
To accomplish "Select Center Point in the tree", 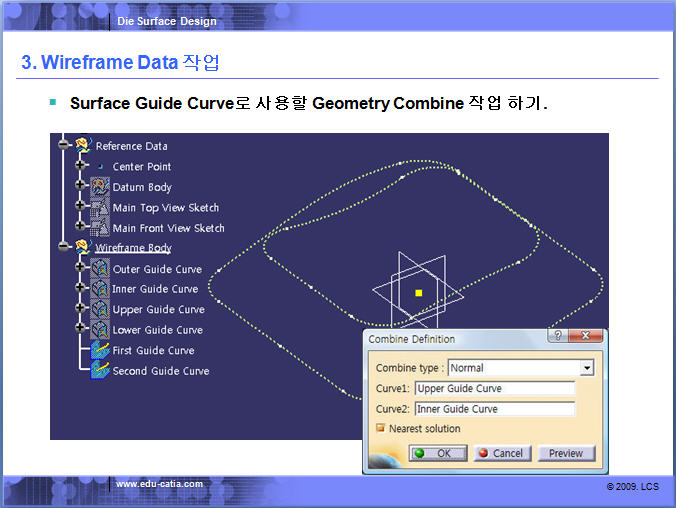I will (x=141, y=167).
